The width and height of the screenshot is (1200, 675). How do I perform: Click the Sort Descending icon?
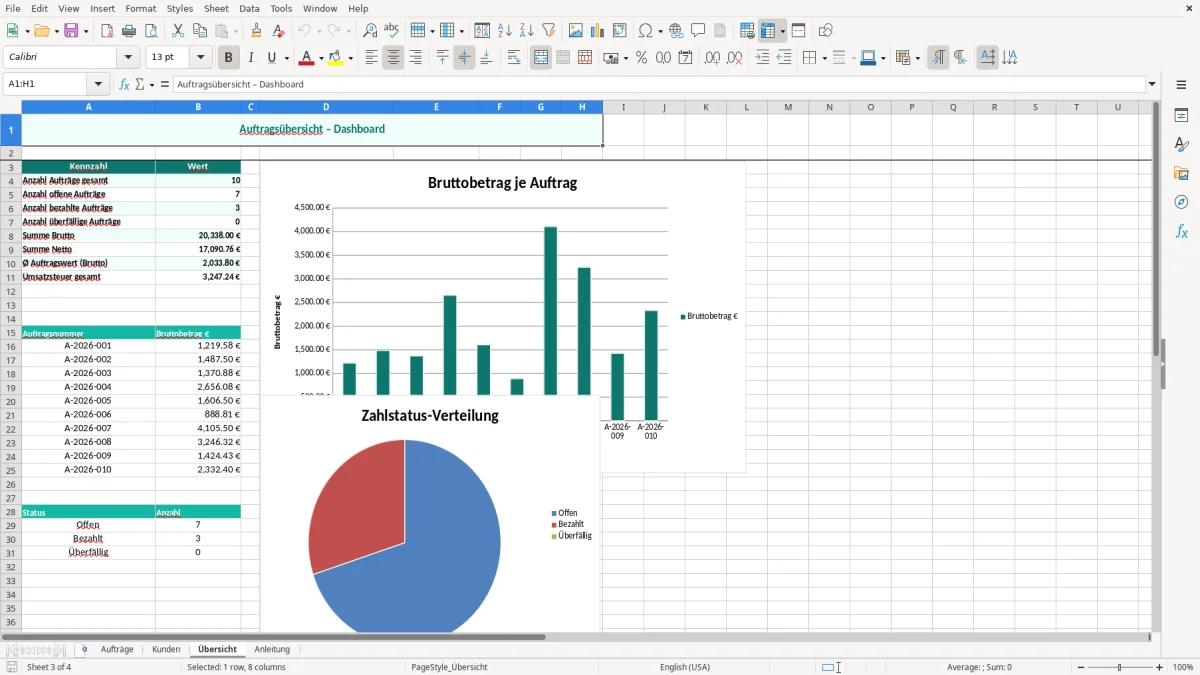click(x=527, y=31)
